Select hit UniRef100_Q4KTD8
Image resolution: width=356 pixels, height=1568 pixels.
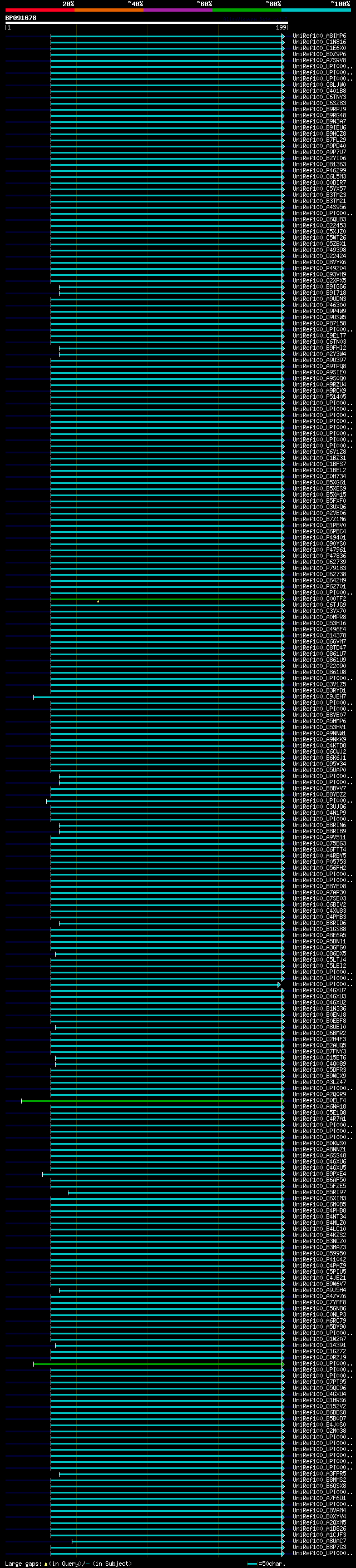(x=319, y=745)
